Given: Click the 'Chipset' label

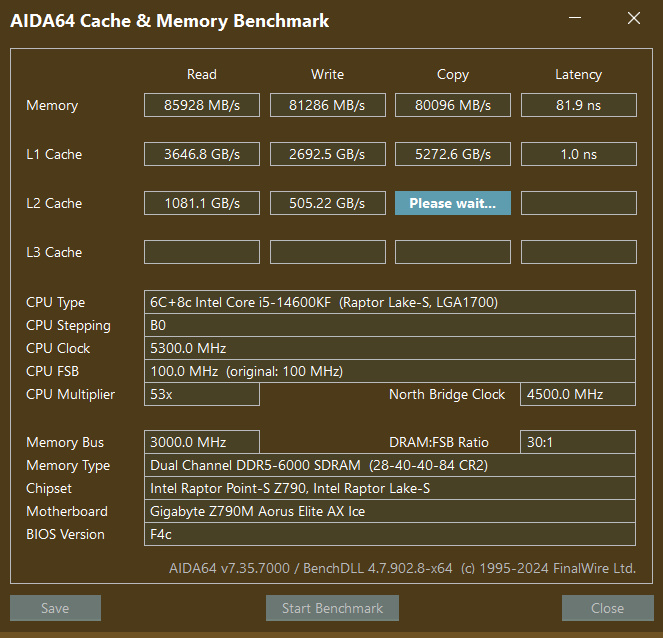Looking at the screenshot, I should [x=49, y=489].
